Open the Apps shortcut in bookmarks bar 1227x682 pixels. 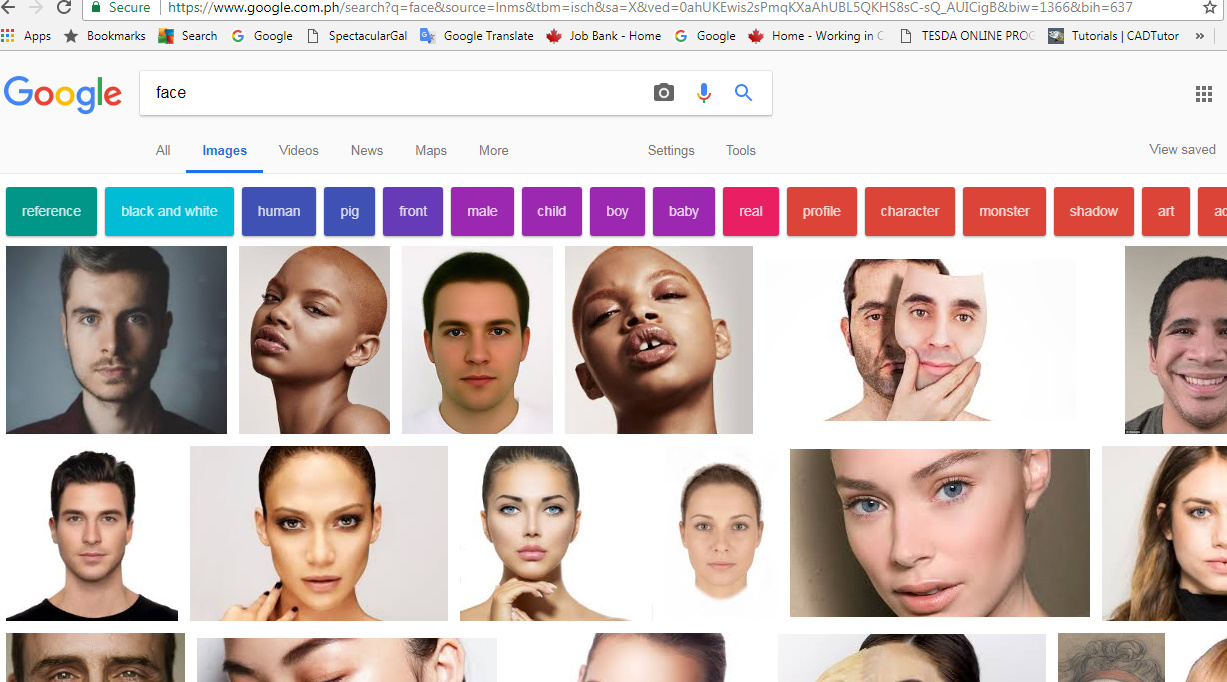pyautogui.click(x=26, y=36)
